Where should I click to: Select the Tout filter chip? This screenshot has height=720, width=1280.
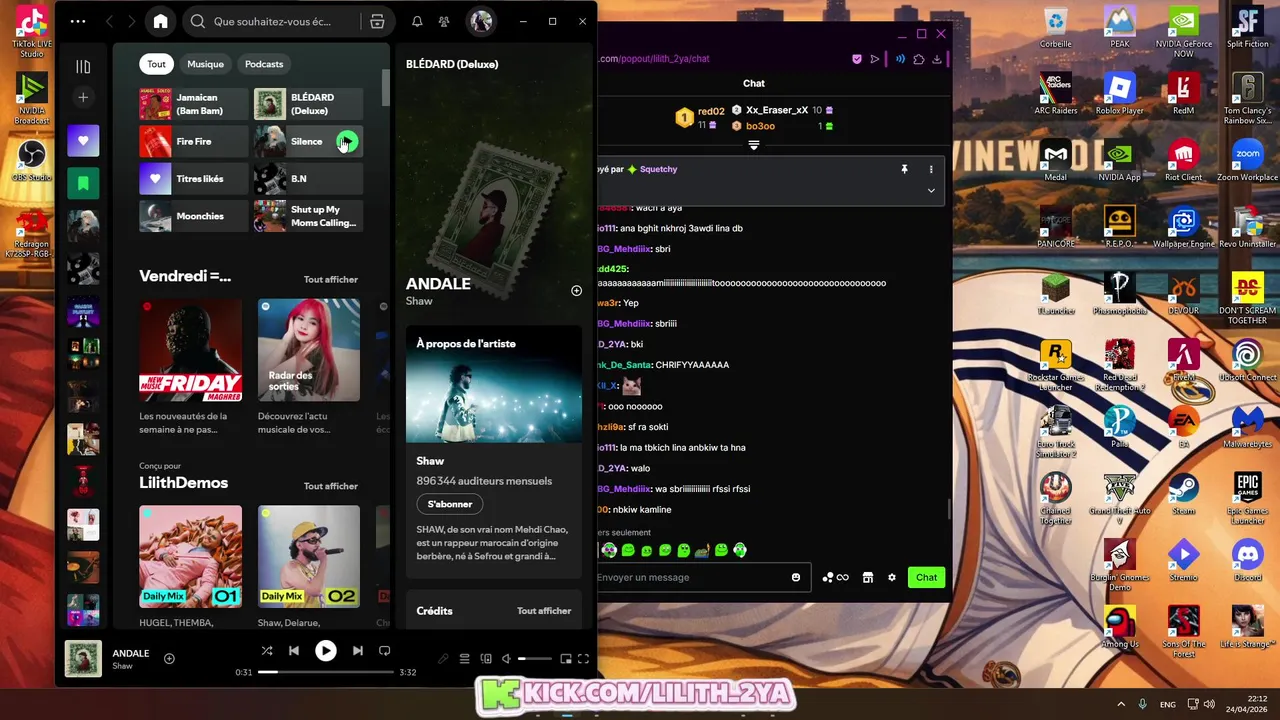click(x=157, y=64)
